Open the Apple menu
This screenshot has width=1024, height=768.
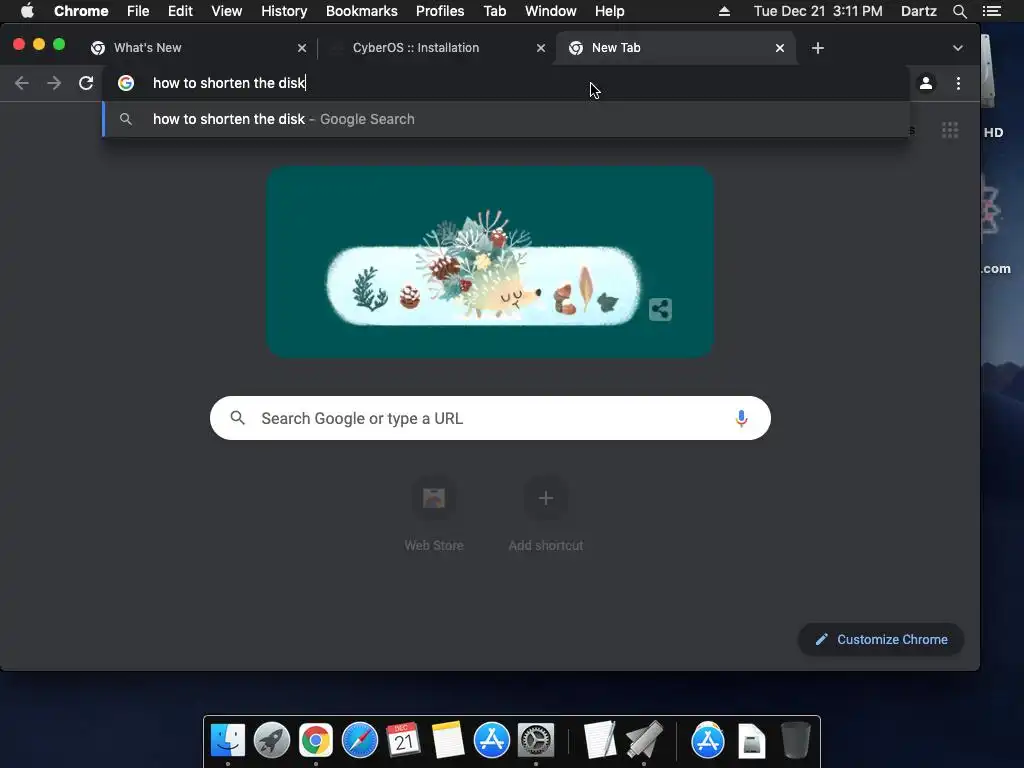pyautogui.click(x=27, y=11)
